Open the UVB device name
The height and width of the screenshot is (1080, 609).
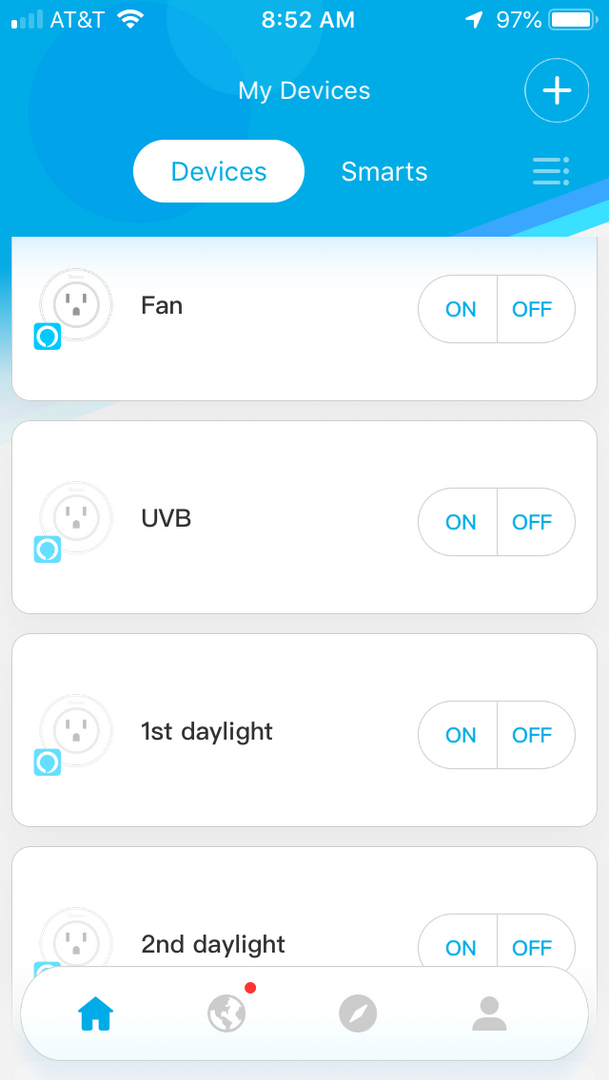coord(166,519)
